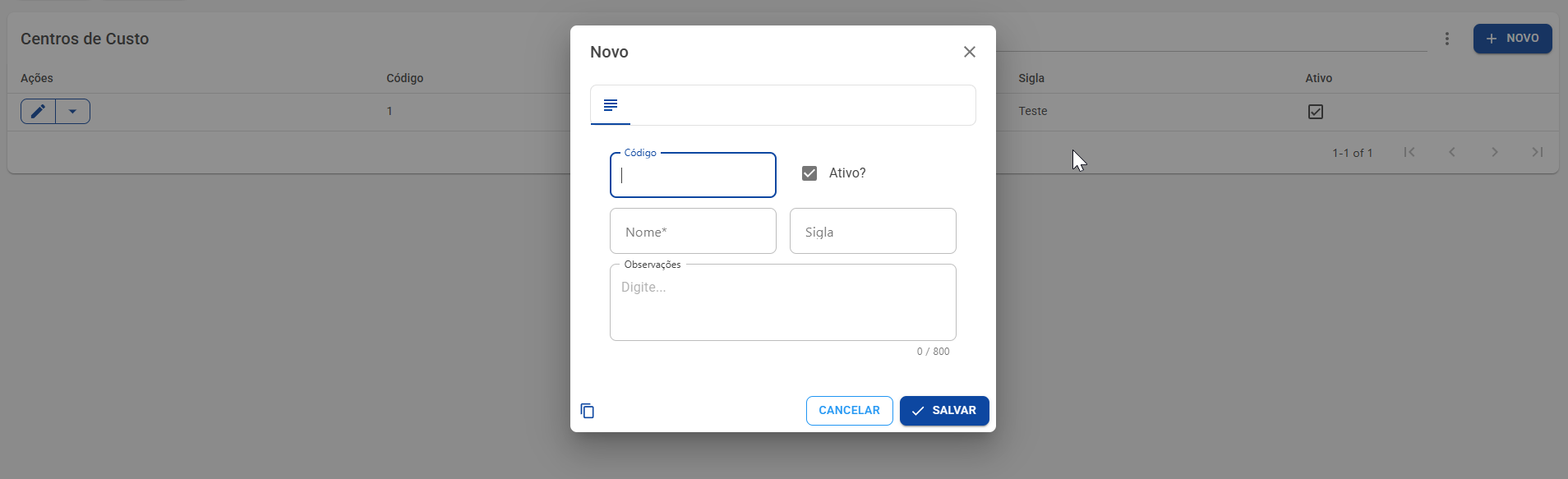Click the 'Centros de Custo' title
The height and width of the screenshot is (479, 1568).
(x=85, y=39)
